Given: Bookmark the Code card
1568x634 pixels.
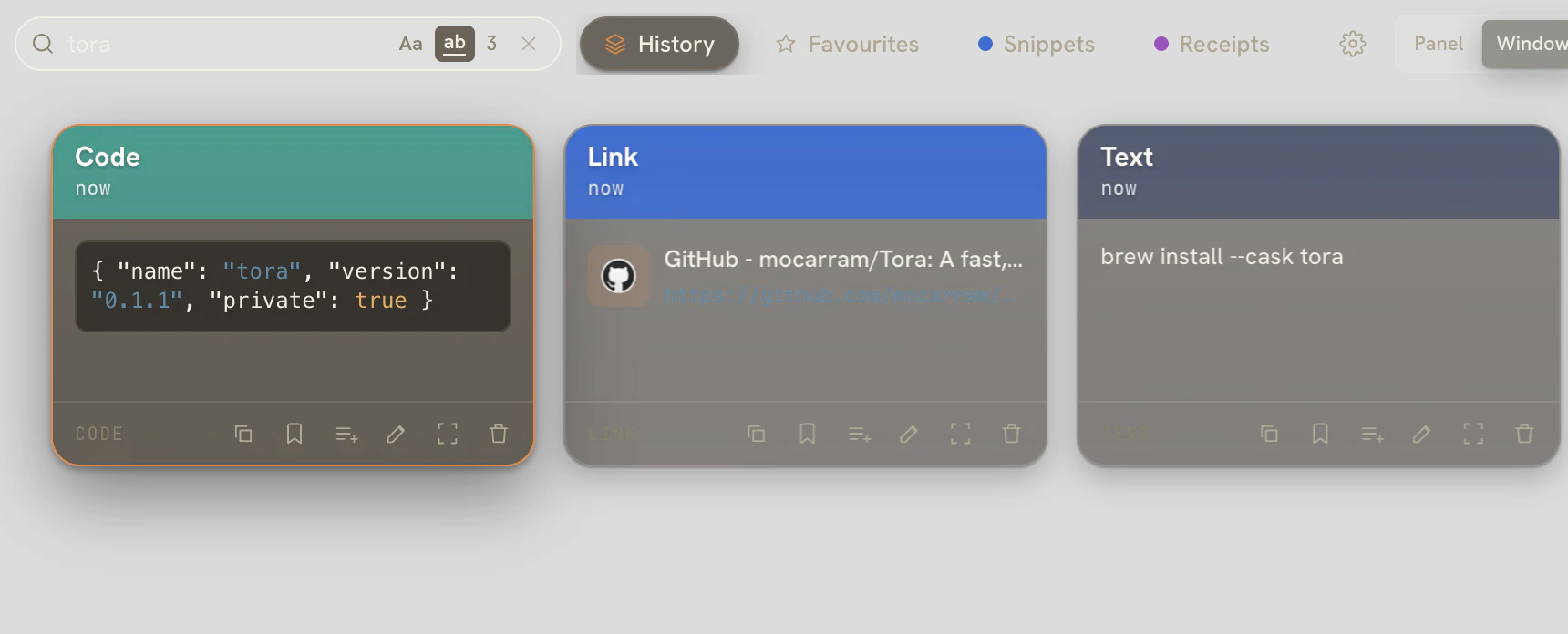Looking at the screenshot, I should (x=294, y=434).
